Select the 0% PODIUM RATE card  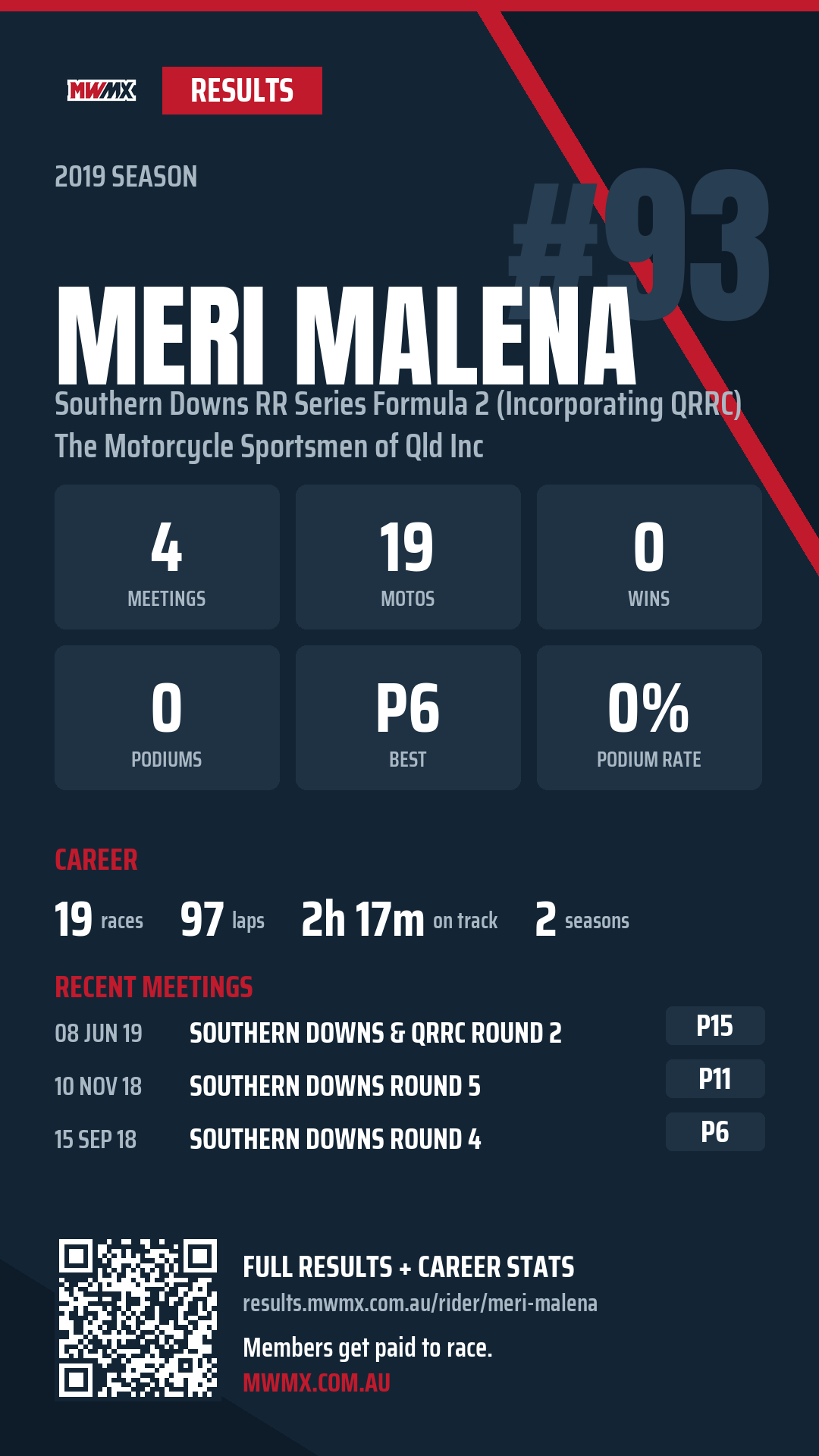point(649,718)
